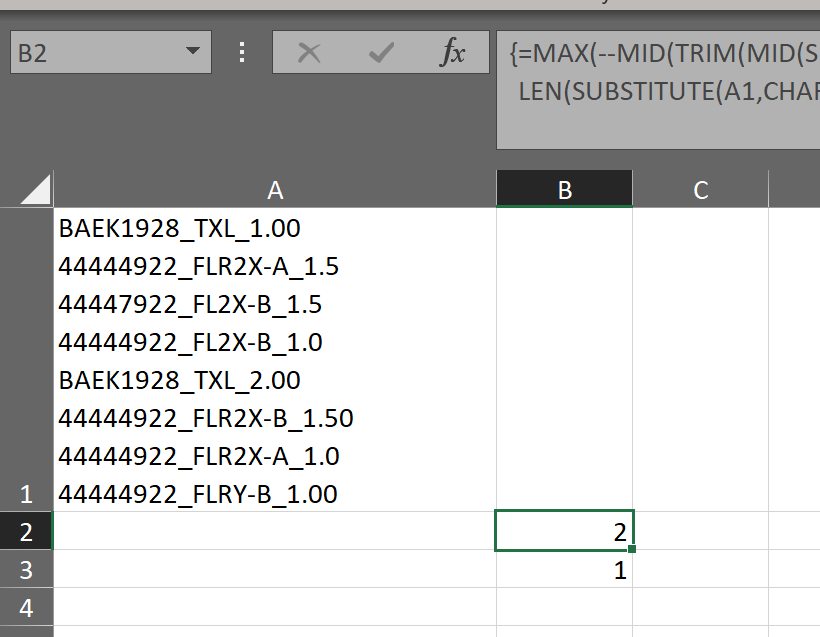Select column B header
Viewport: 820px width, 637px height.
pyautogui.click(x=564, y=189)
